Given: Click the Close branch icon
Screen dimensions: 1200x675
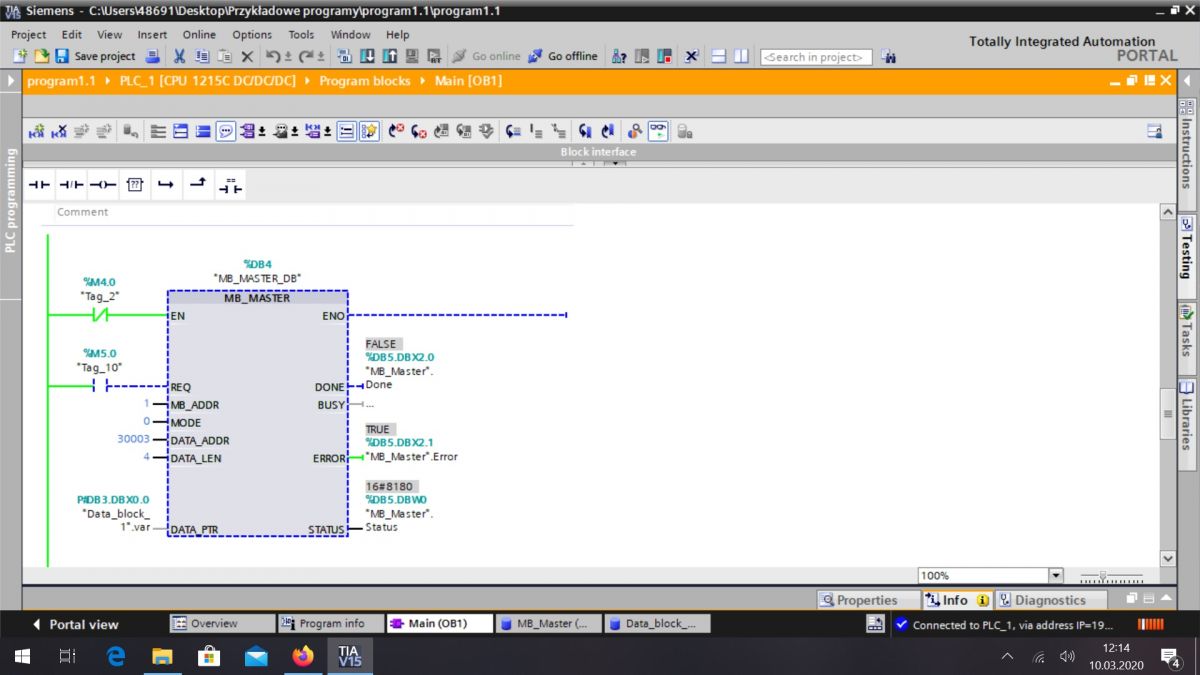Looking at the screenshot, I should 198,185.
